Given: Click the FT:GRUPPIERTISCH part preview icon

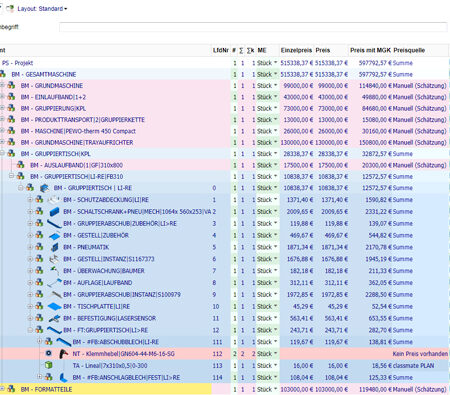Looking at the screenshot, I should [x=54, y=330].
